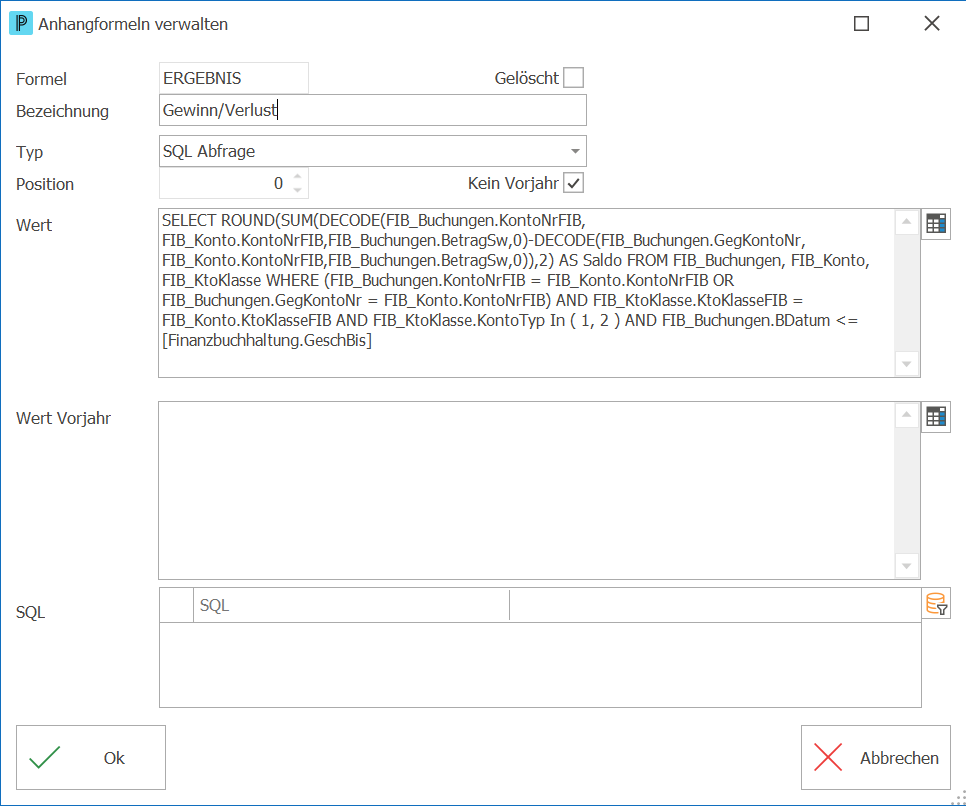Click inside the empty Wert Vorjahr text area
Image resolution: width=966 pixels, height=806 pixels.
[527, 491]
